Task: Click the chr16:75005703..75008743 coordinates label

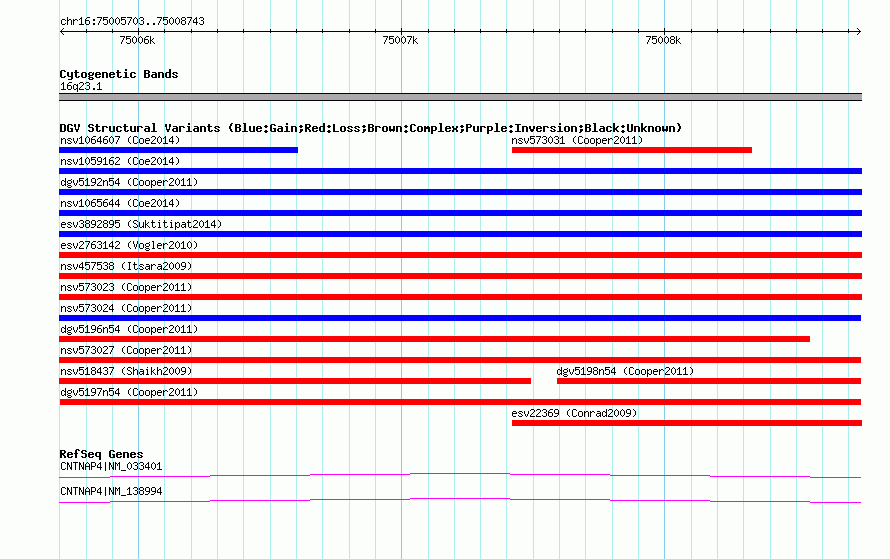Action: 132,22
